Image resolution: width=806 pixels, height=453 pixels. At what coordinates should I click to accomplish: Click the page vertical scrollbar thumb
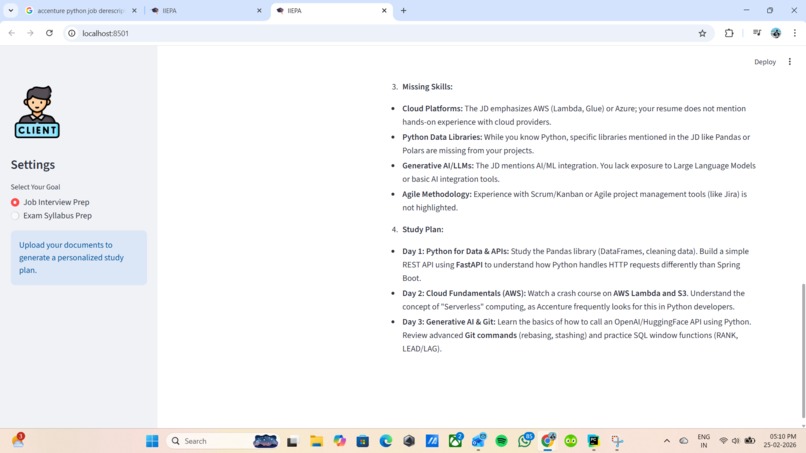803,351
